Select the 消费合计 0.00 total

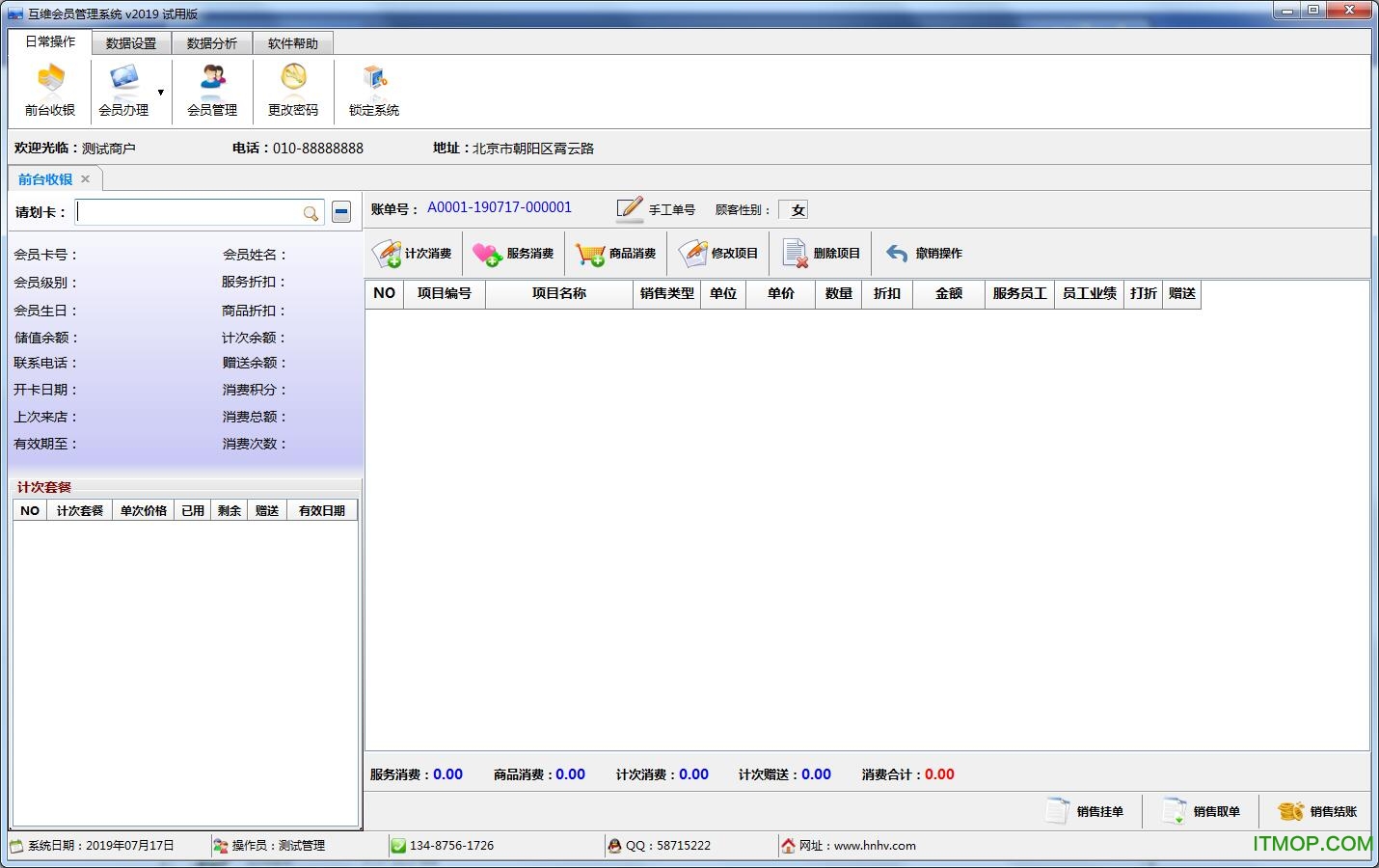point(908,774)
